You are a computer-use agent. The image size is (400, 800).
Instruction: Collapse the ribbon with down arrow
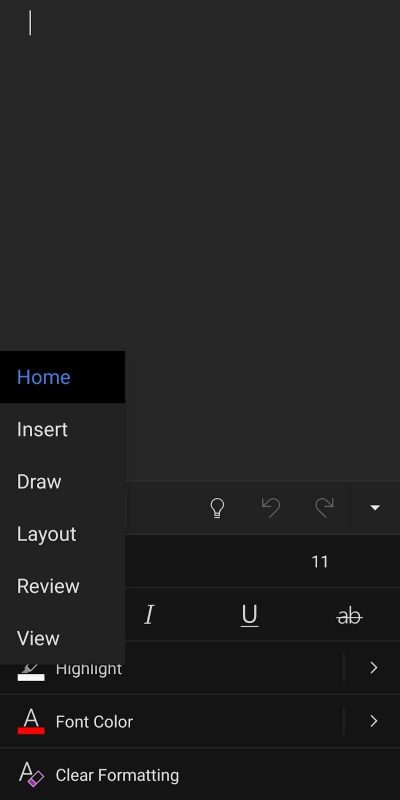click(375, 508)
